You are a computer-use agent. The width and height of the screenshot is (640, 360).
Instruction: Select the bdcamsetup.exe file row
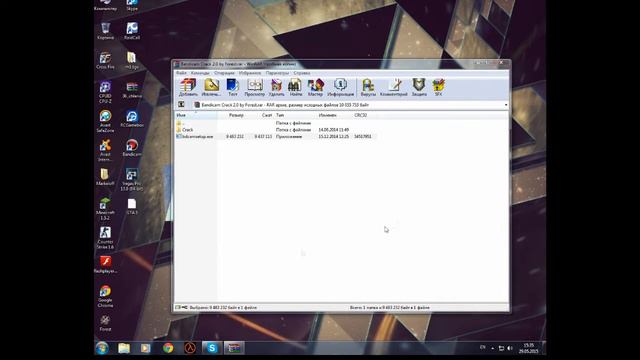click(x=276, y=136)
